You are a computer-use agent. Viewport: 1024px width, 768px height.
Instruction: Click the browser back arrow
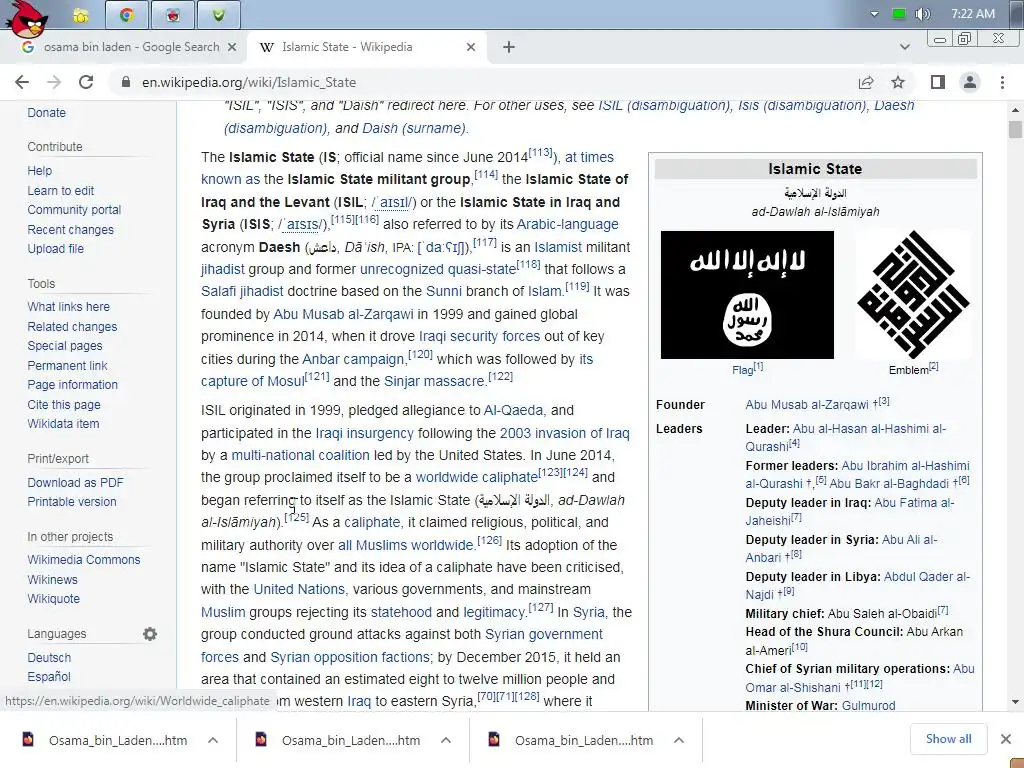(x=22, y=82)
